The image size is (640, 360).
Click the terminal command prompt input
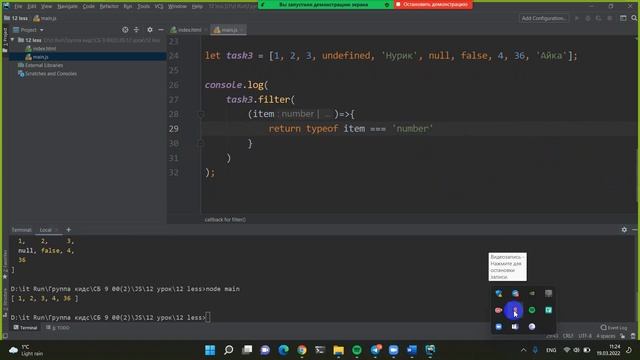click(x=207, y=317)
